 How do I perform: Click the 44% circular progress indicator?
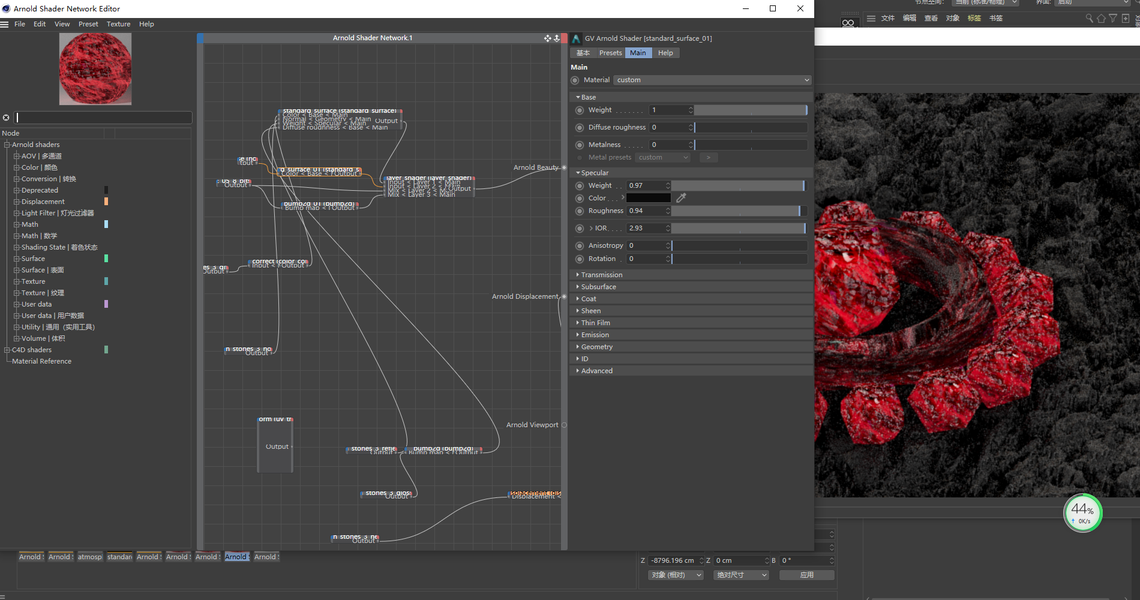(1083, 513)
